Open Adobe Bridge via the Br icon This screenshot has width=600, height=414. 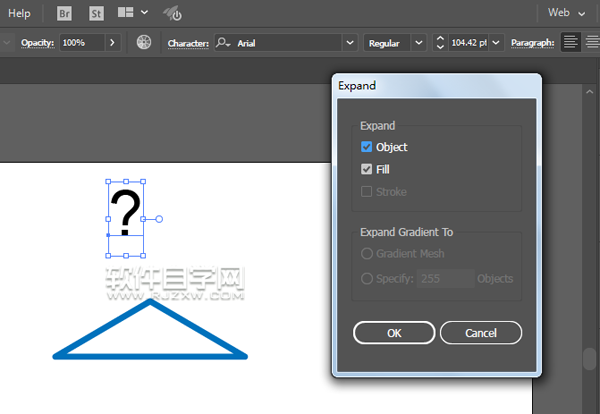point(65,14)
